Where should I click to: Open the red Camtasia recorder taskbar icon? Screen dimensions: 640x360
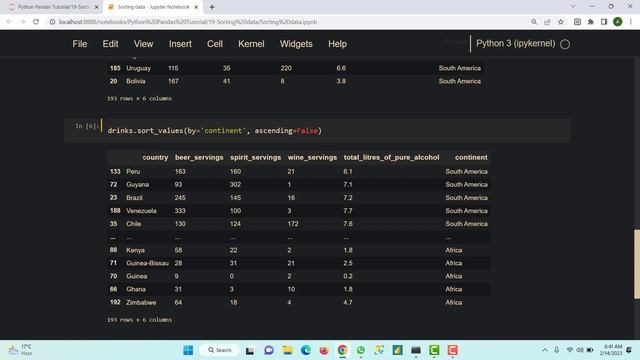point(453,350)
